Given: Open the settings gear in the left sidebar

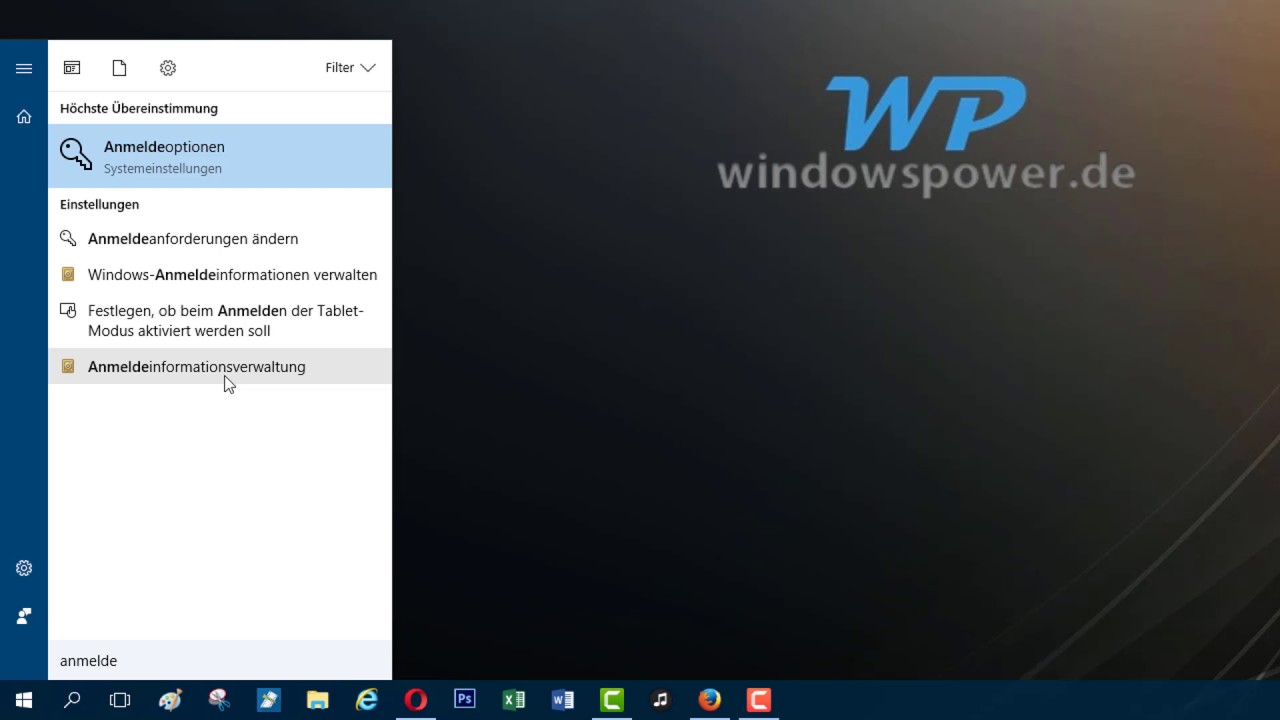Looking at the screenshot, I should point(24,568).
